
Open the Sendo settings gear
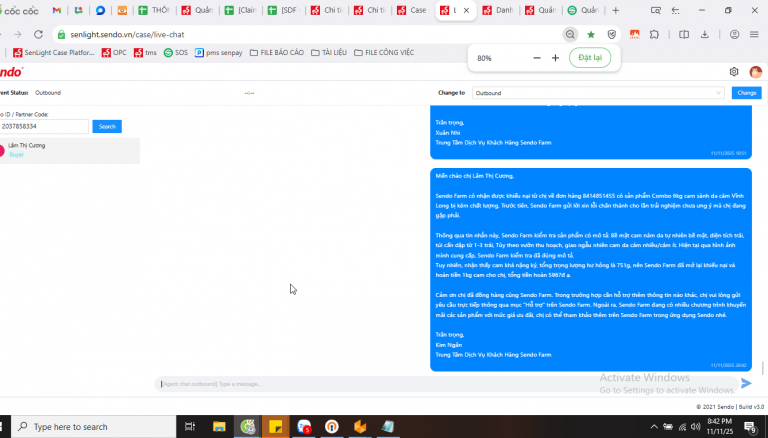tap(734, 72)
